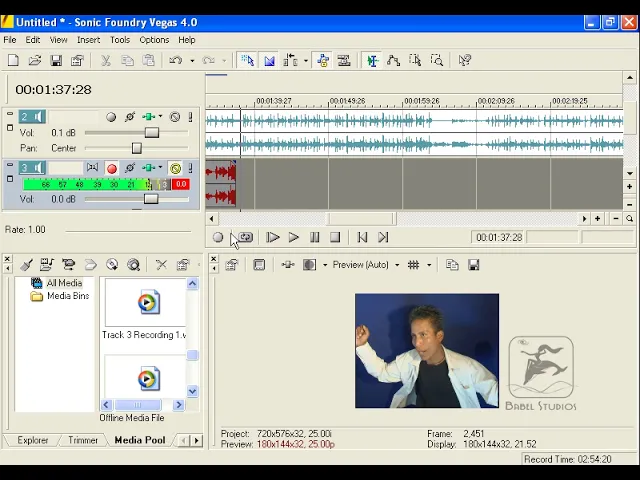Open the Insert menu
The image size is (640, 480).
(x=88, y=40)
